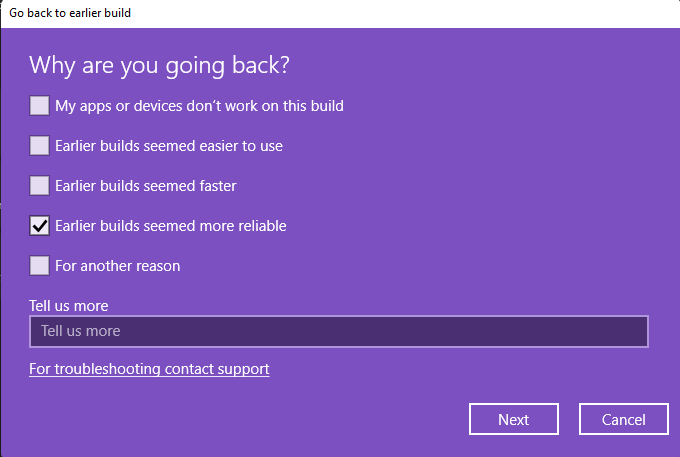Screen dimensions: 680x457
Task: Click the 'For another reason' label text
Action: (117, 265)
